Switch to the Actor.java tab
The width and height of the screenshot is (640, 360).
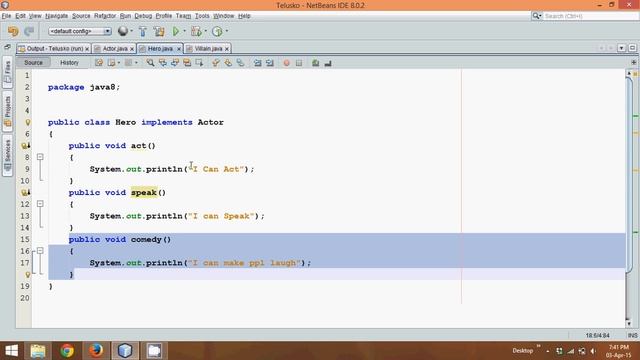115,49
